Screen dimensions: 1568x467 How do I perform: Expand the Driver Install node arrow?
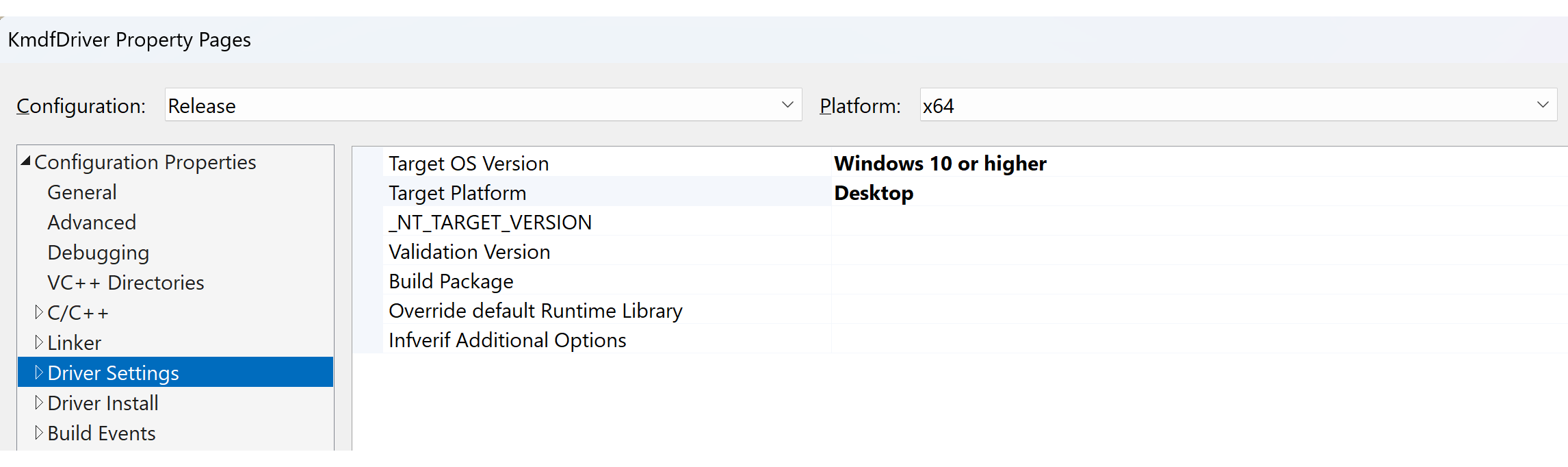(39, 403)
